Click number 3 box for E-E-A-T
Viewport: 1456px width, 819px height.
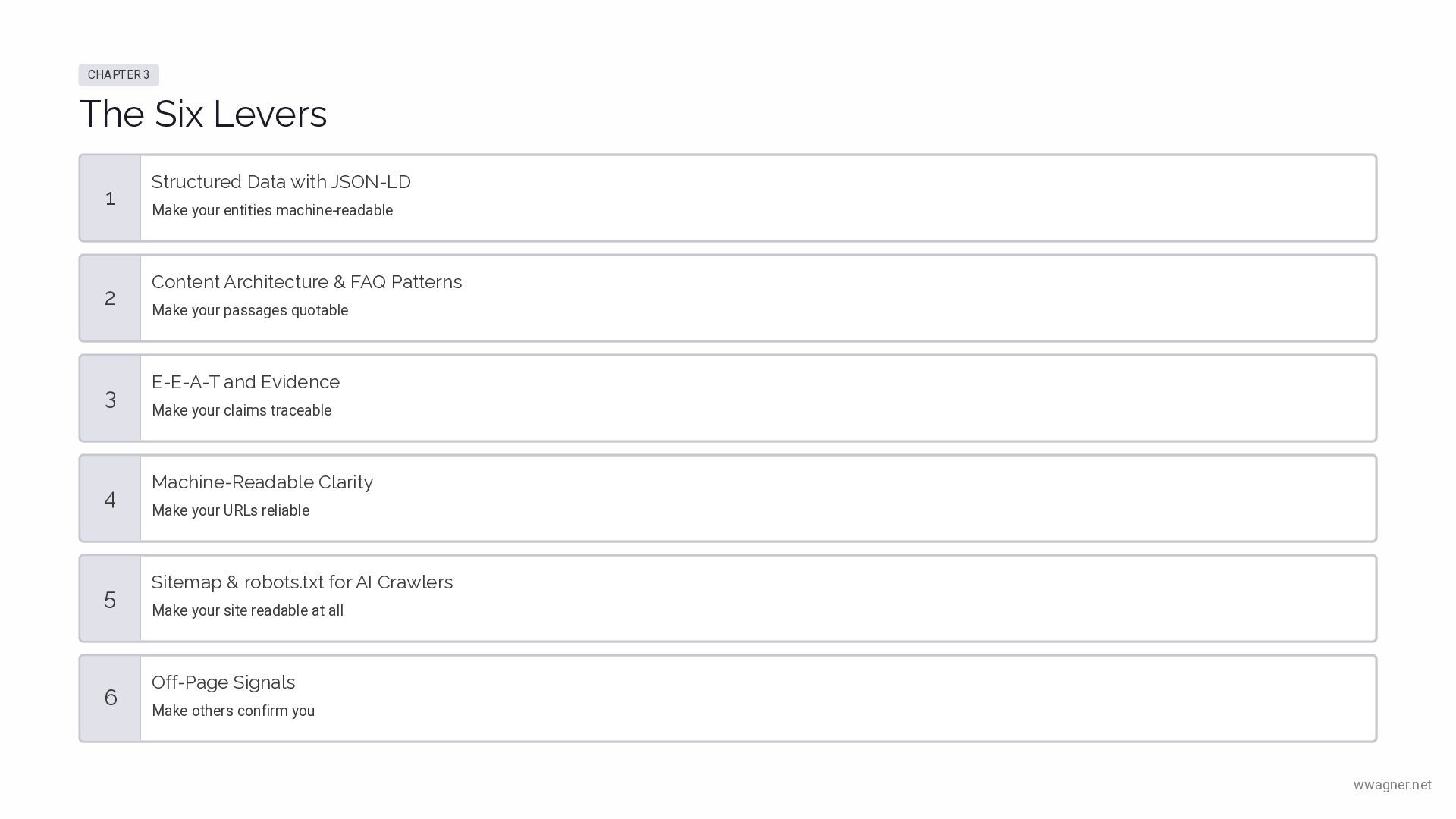tap(110, 398)
